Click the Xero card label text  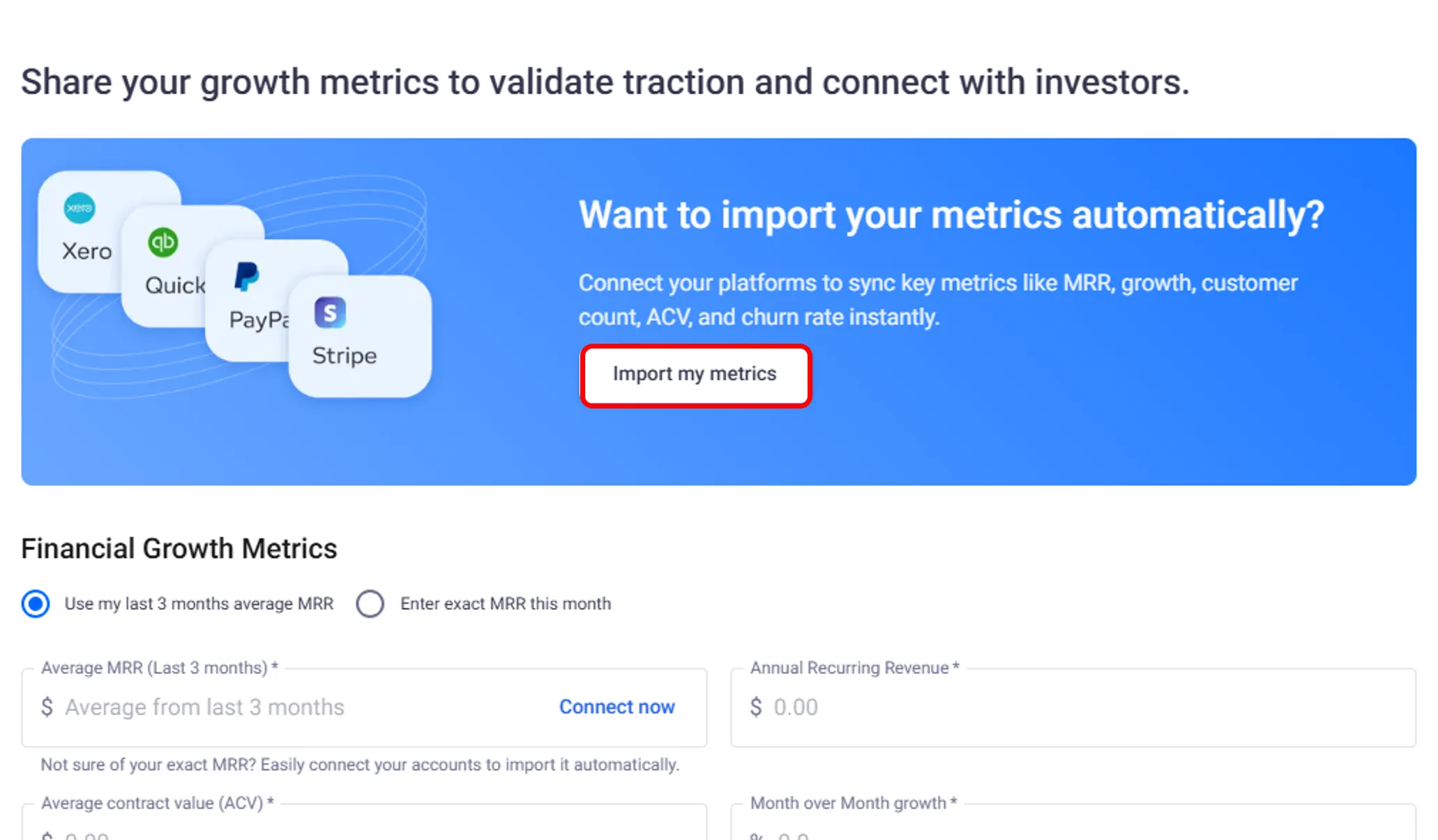click(x=86, y=251)
